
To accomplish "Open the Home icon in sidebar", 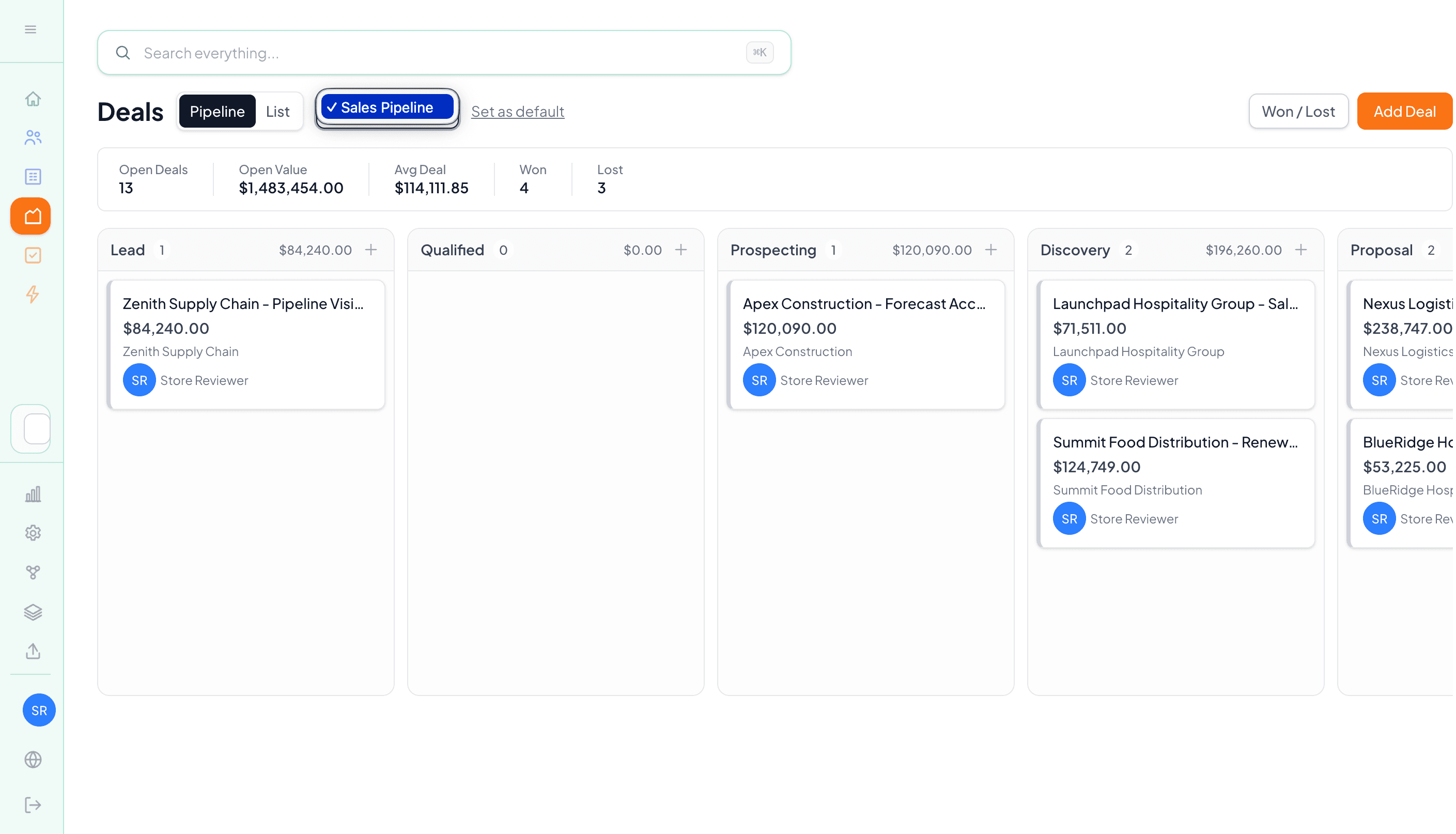I will (33, 99).
